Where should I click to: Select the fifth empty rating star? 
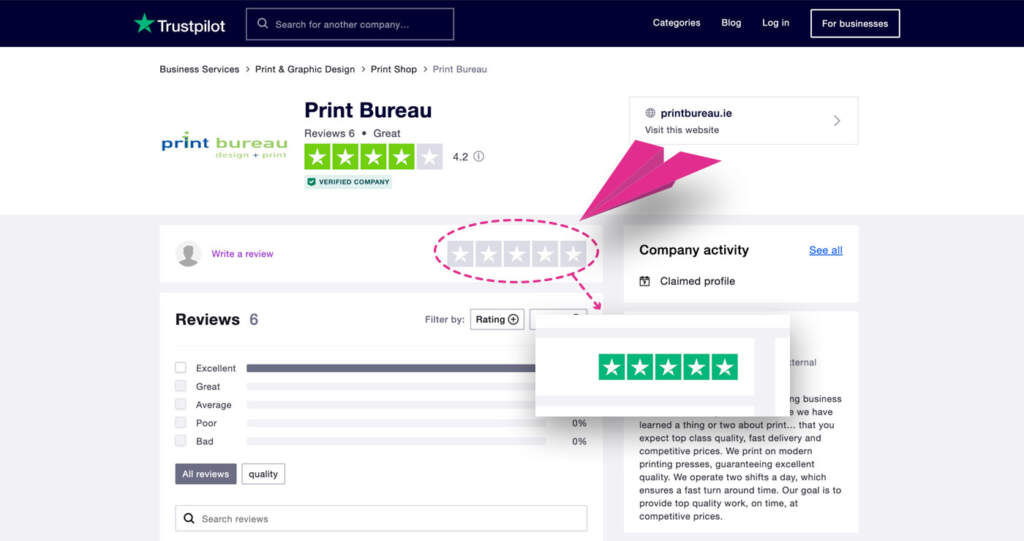tap(573, 254)
